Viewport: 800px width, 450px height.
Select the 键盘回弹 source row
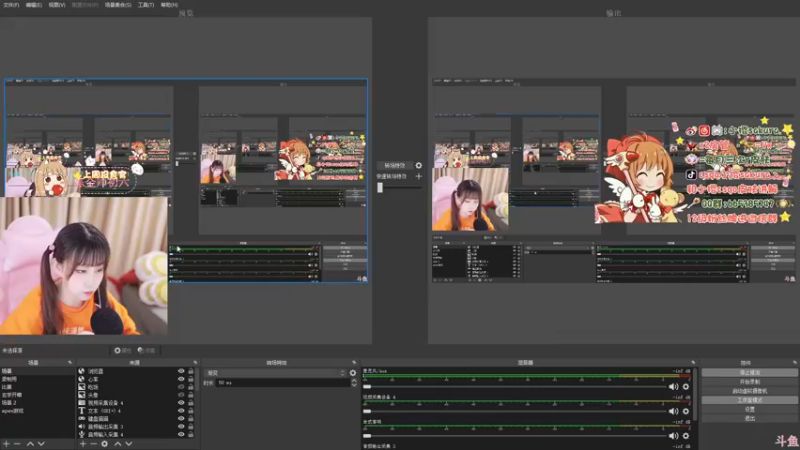click(x=136, y=418)
